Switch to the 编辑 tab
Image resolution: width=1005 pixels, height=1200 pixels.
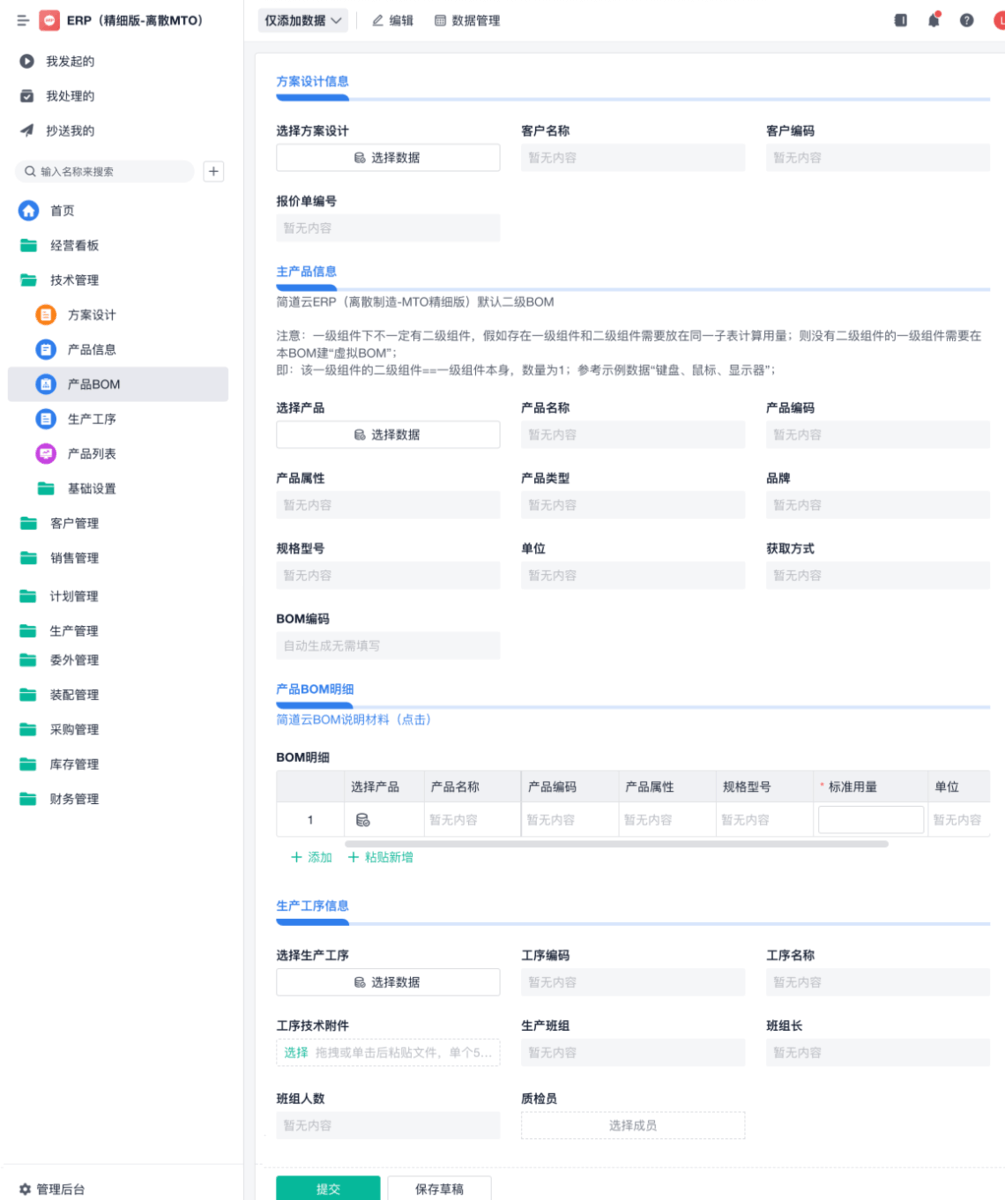click(x=392, y=20)
